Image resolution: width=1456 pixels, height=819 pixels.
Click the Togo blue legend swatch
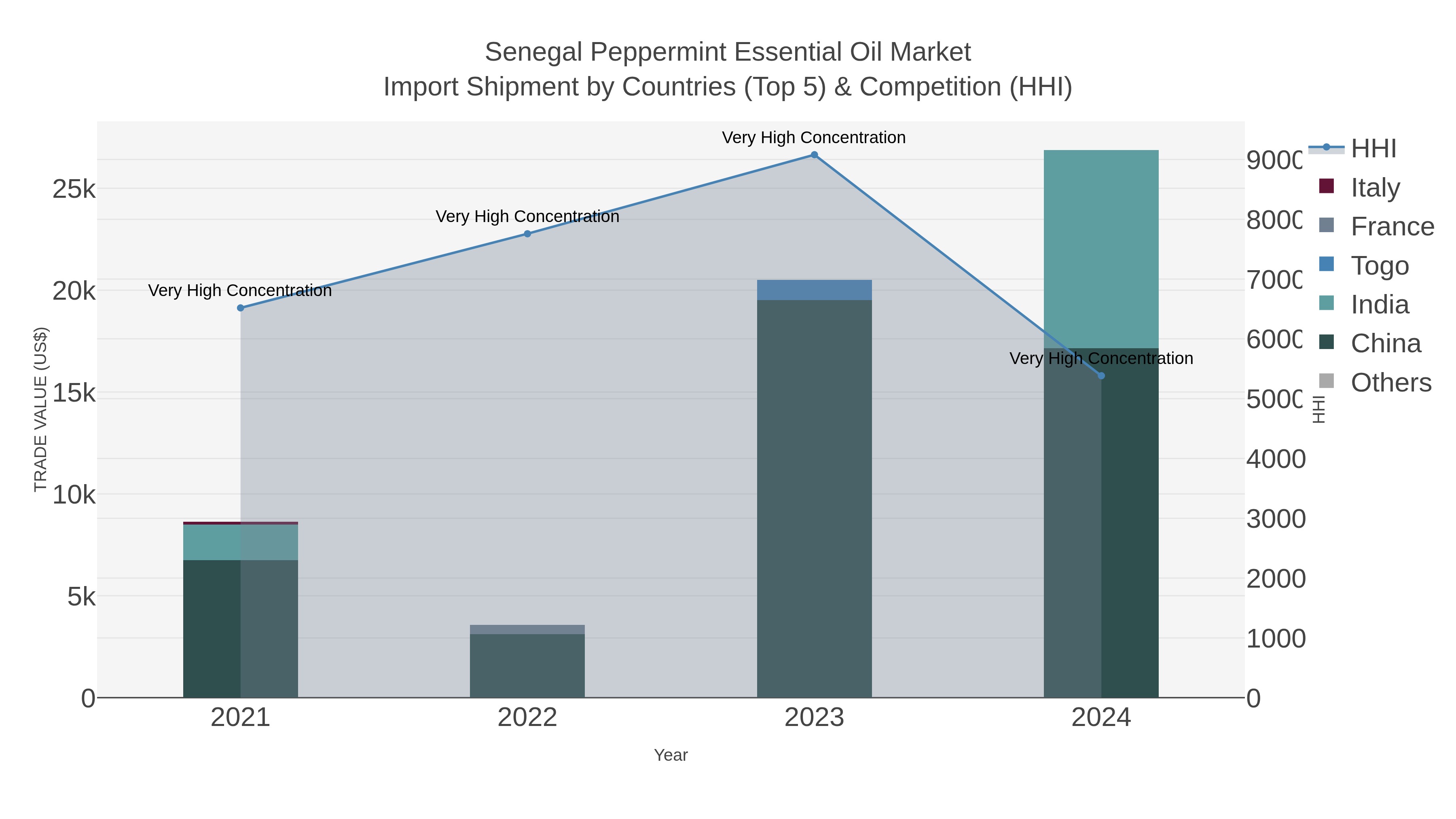coord(1326,264)
